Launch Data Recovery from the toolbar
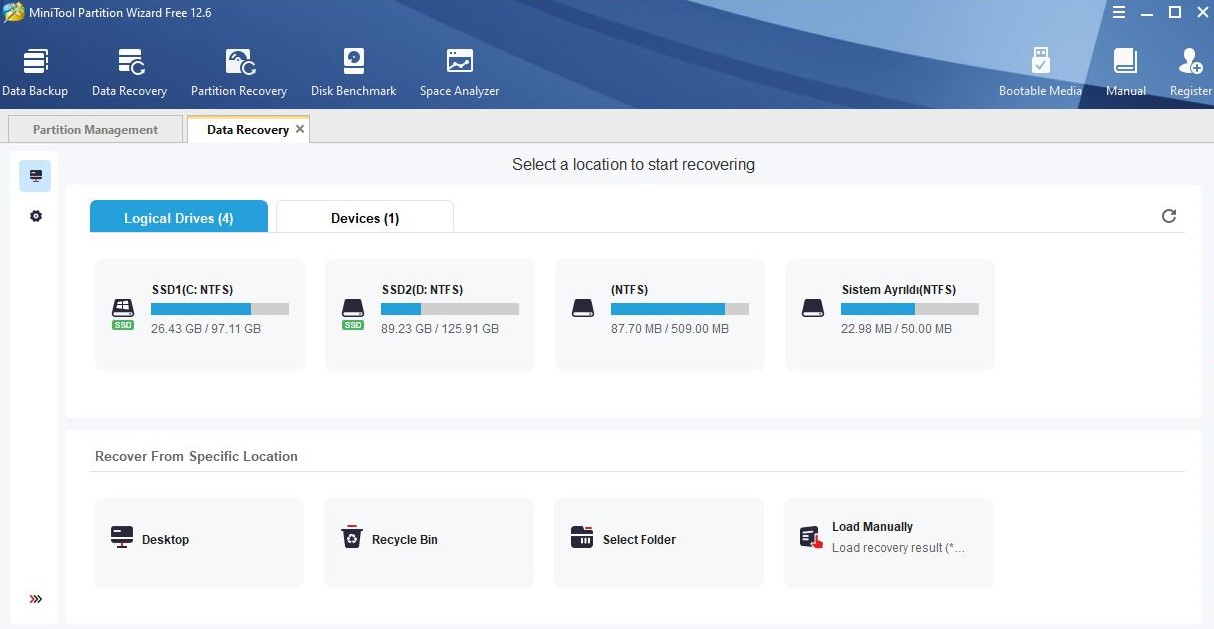The height and width of the screenshot is (629, 1214). tap(129, 73)
